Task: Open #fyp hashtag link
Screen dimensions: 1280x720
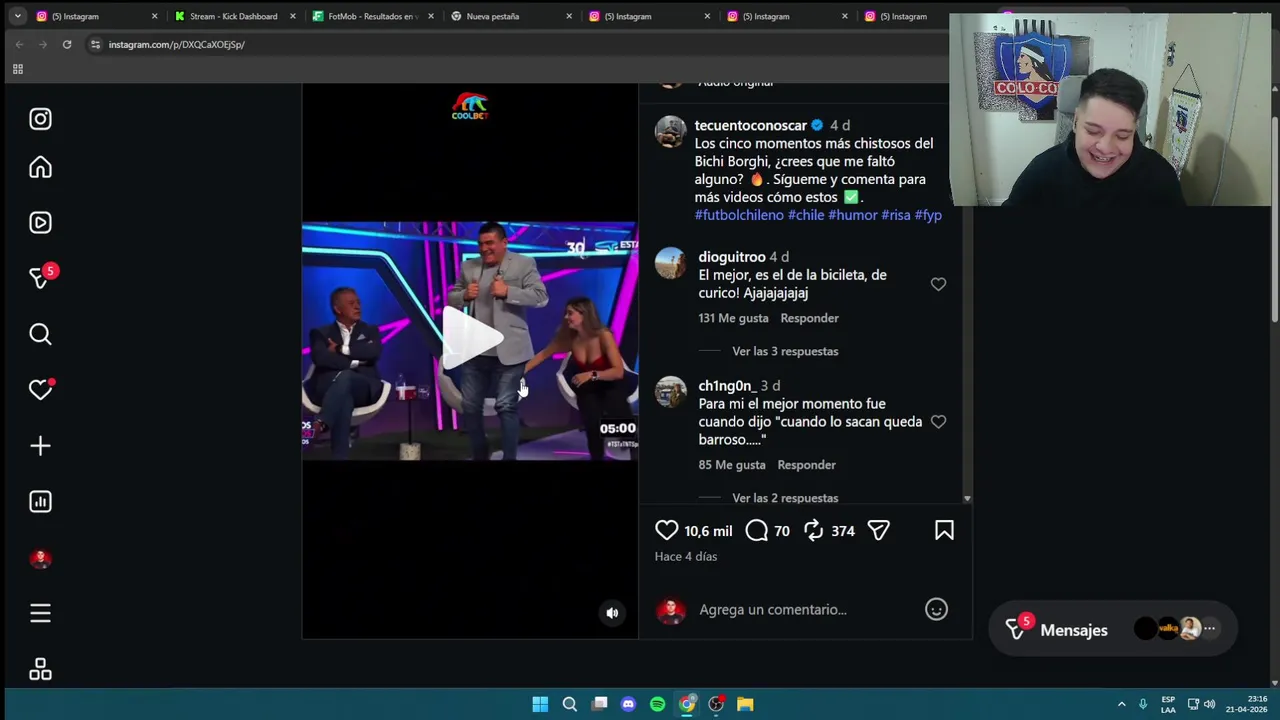Action: pos(928,215)
